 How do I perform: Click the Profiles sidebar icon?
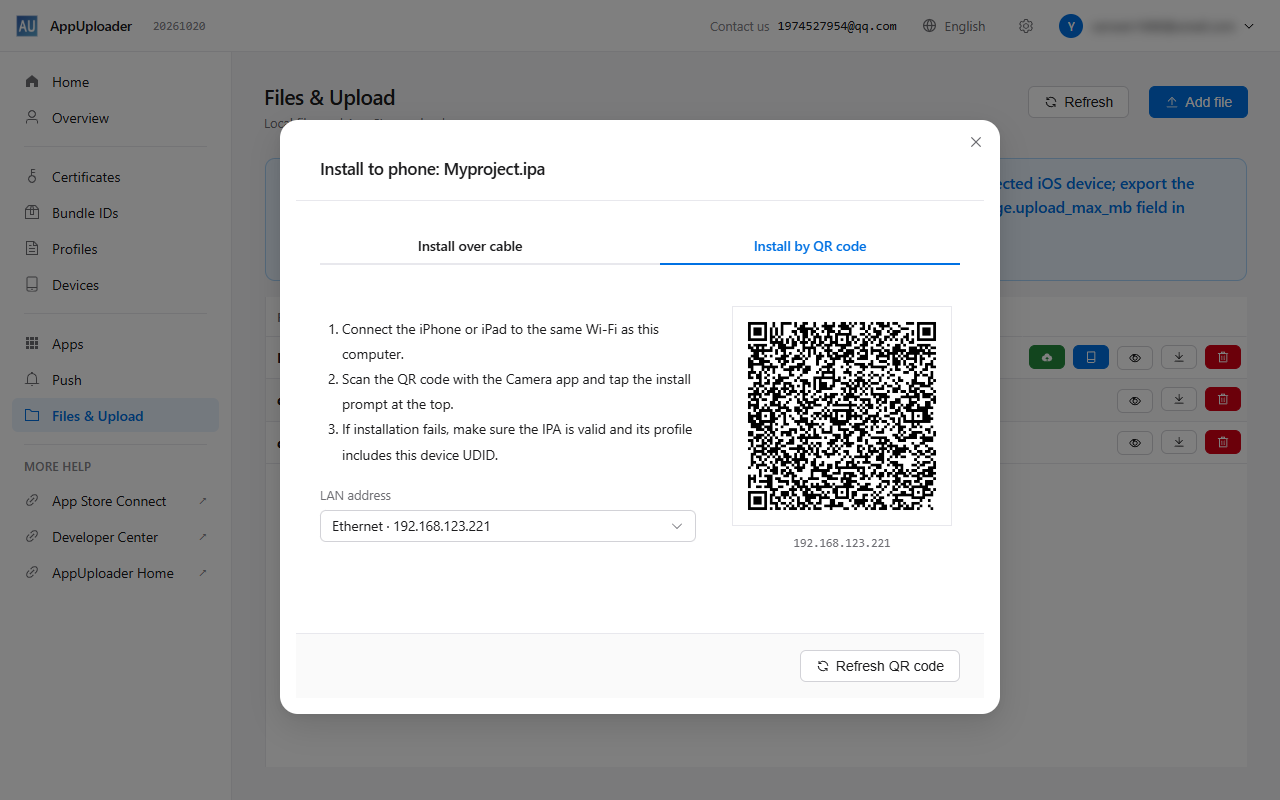[x=32, y=249]
